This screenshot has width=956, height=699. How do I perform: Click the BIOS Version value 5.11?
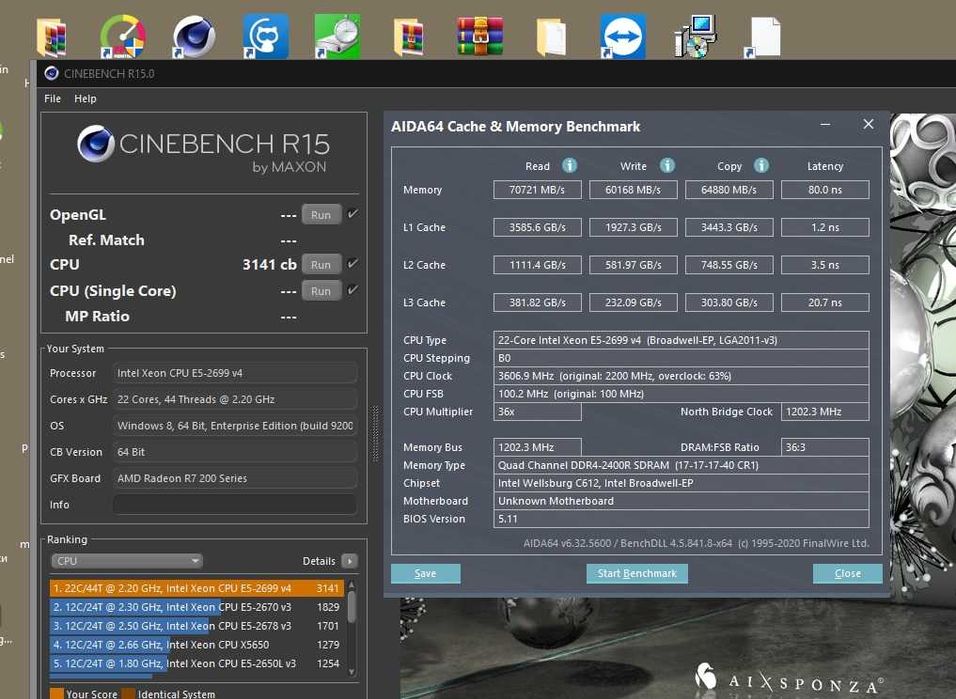pos(681,519)
